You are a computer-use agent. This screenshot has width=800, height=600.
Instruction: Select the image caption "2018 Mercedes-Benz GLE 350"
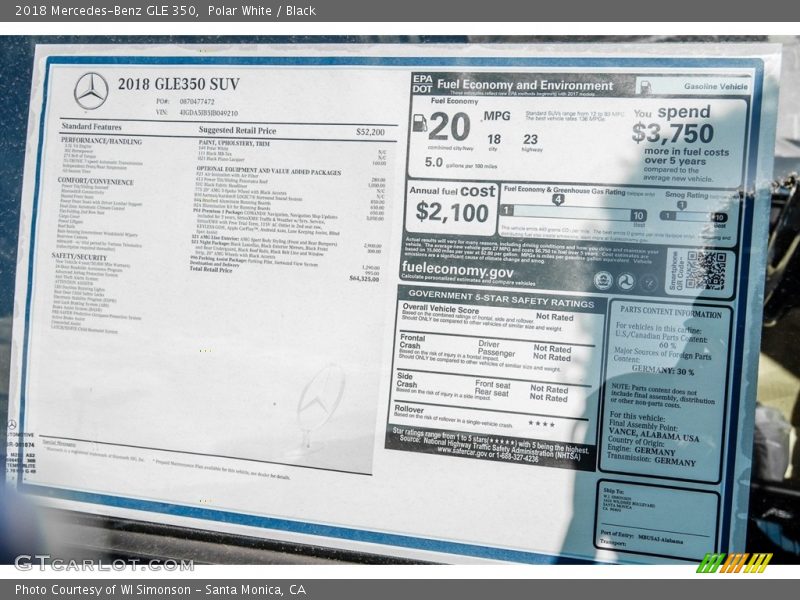point(106,11)
